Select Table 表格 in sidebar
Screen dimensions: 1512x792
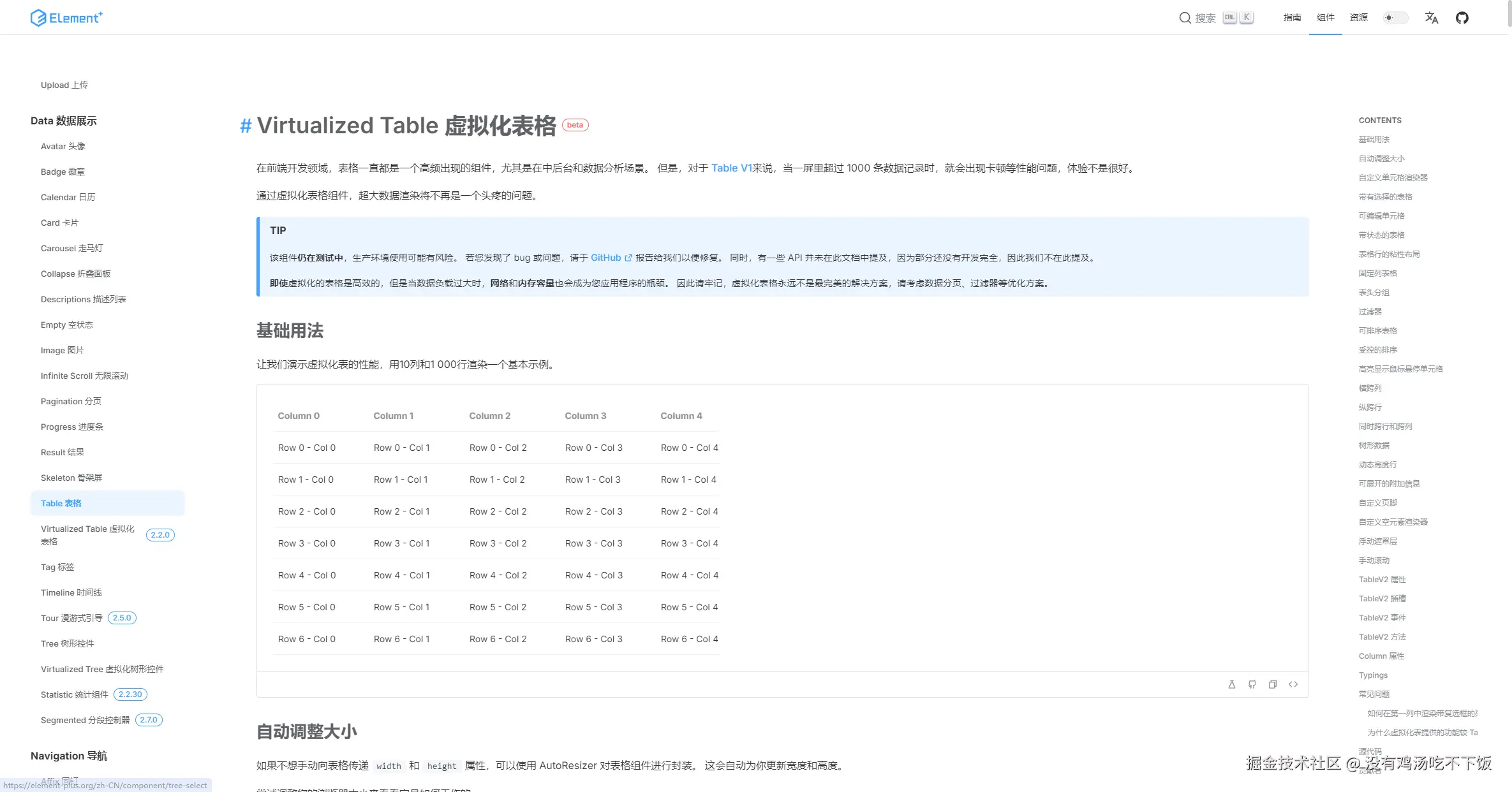pyautogui.click(x=61, y=503)
